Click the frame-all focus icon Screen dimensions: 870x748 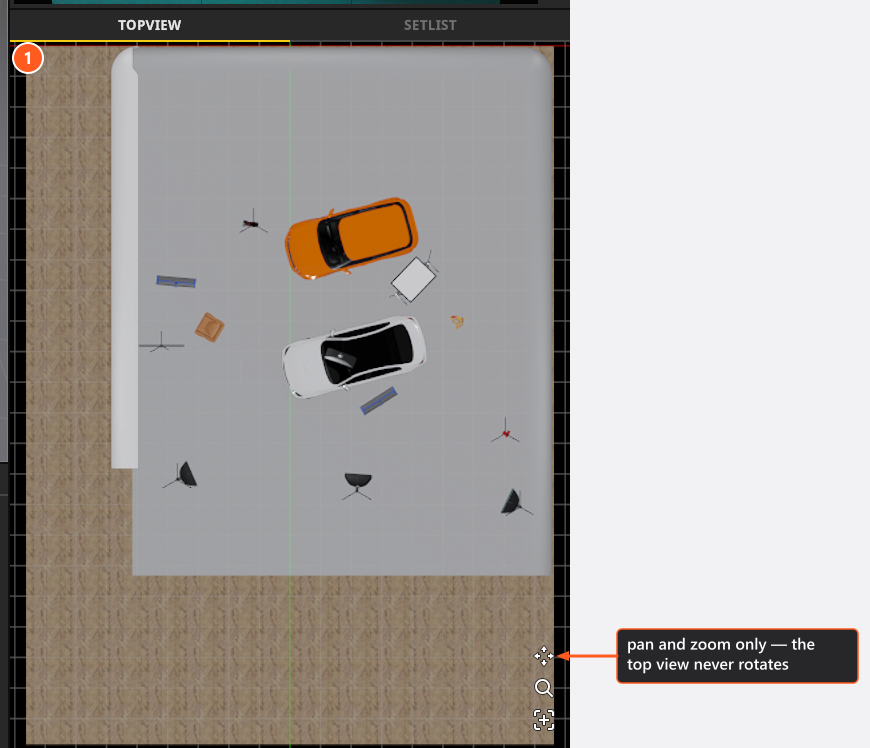544,720
